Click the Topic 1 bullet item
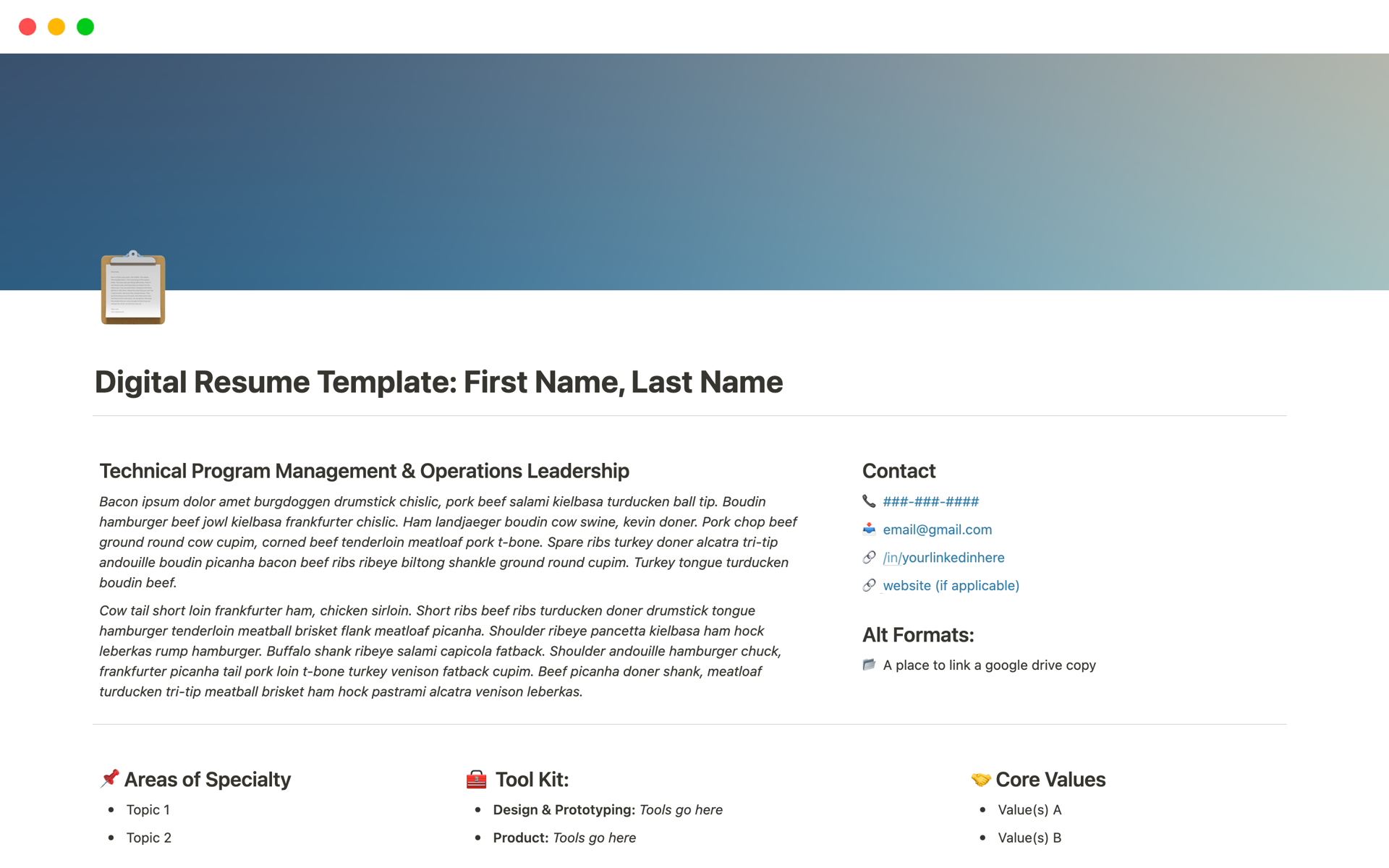This screenshot has height=868, width=1389. click(148, 810)
